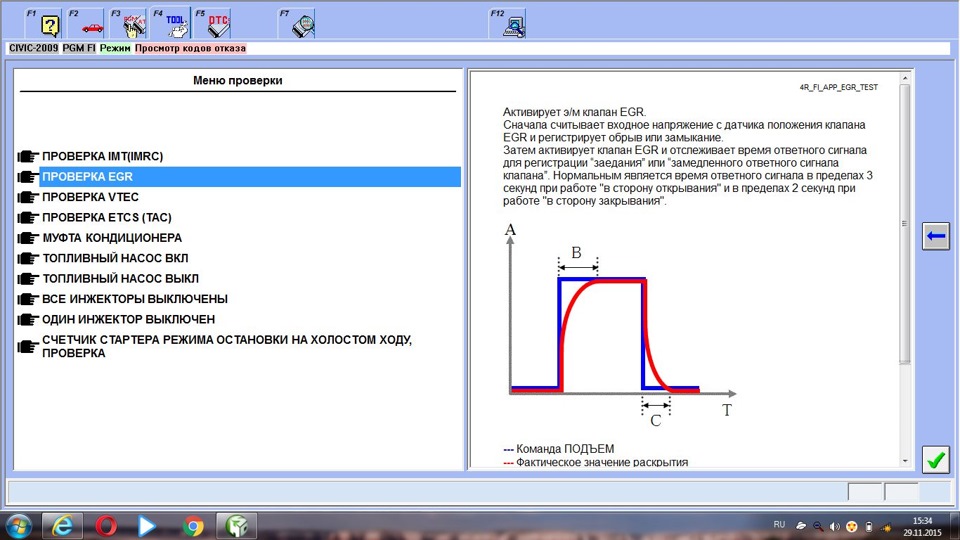
Task: Click the CIVIC-2009 breadcrumb
Action: click(33, 48)
